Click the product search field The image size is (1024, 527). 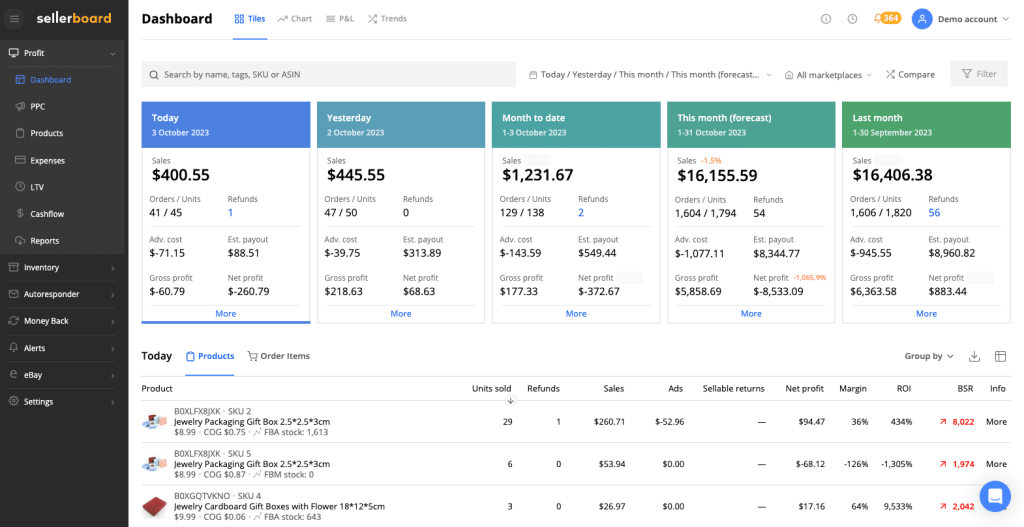[330, 75]
